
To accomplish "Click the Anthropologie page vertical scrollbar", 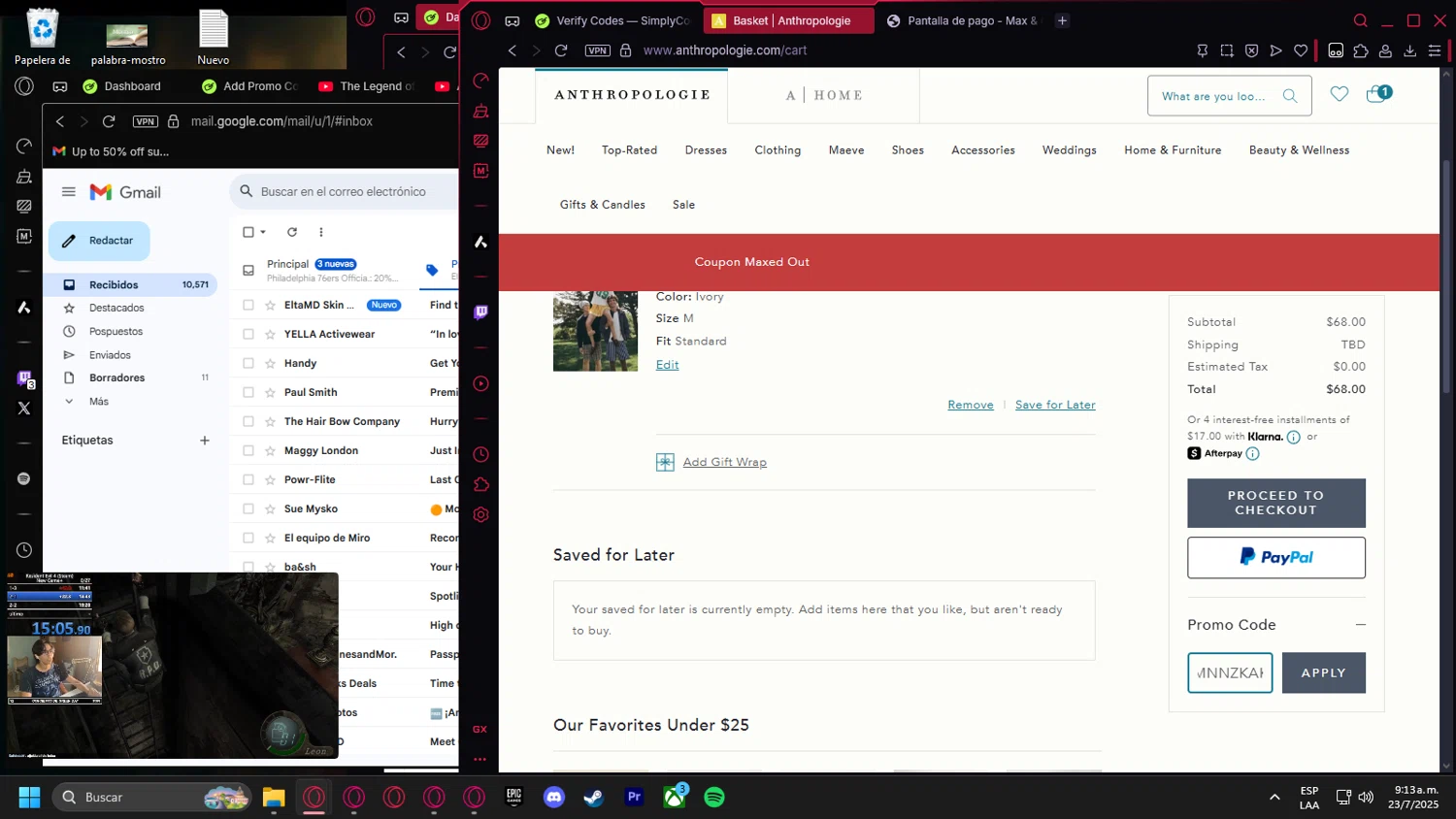I will [x=1446, y=277].
